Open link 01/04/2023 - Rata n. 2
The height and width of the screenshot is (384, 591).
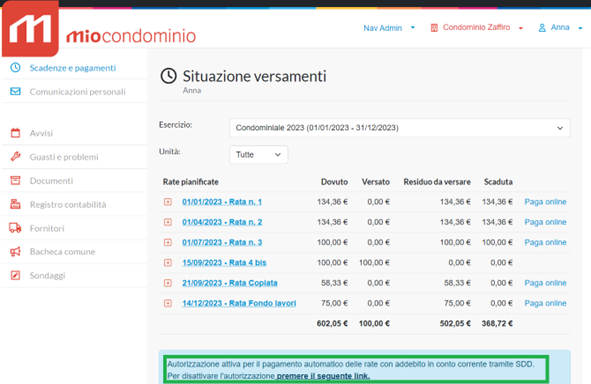[x=222, y=222]
